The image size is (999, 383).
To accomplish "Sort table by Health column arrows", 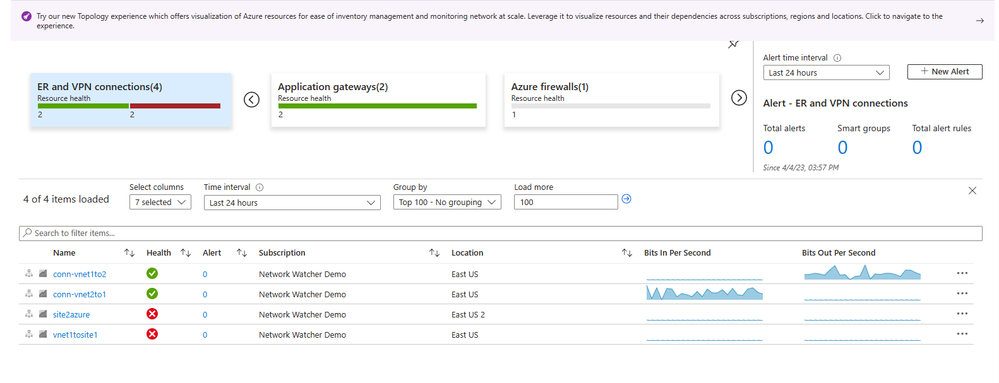I will click(x=185, y=253).
